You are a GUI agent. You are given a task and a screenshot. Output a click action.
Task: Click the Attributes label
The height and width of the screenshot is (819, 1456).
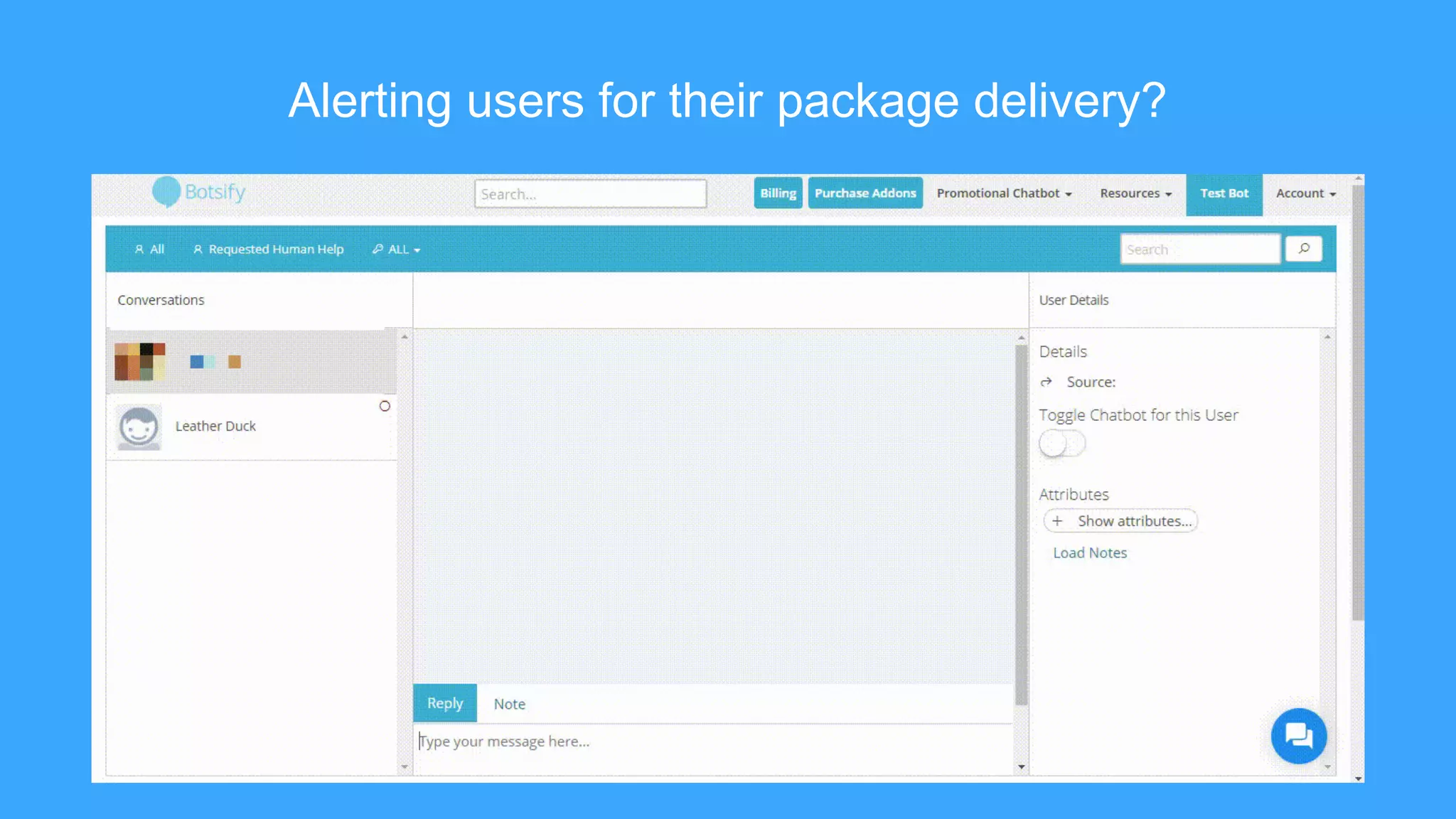[1074, 494]
